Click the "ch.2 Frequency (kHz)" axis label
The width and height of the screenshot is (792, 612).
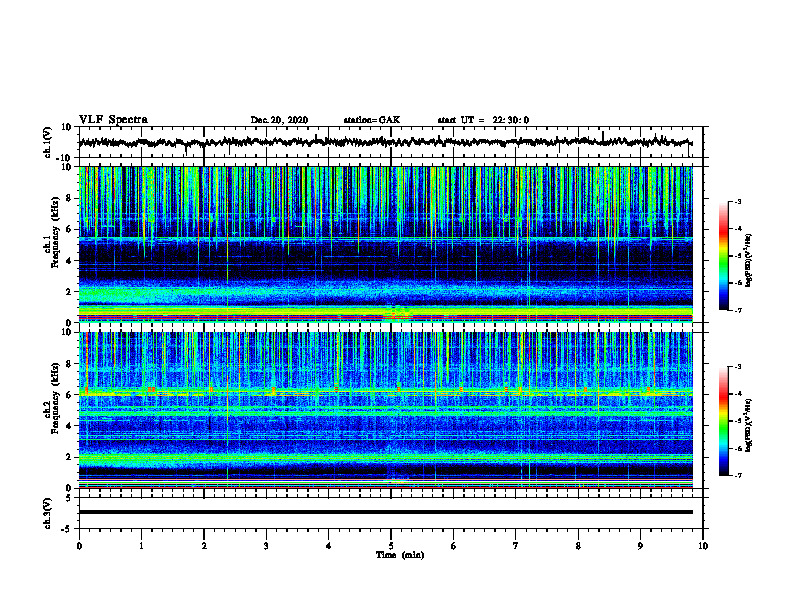[x=53, y=398]
